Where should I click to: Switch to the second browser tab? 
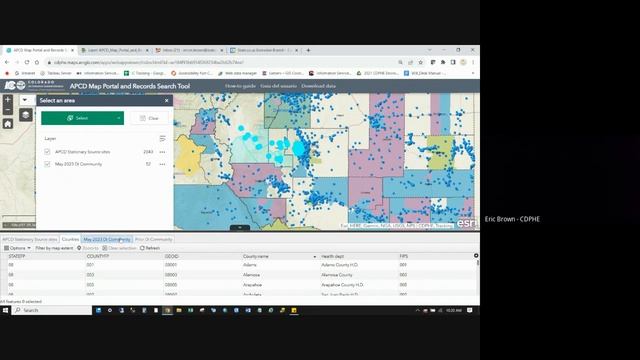[114, 50]
